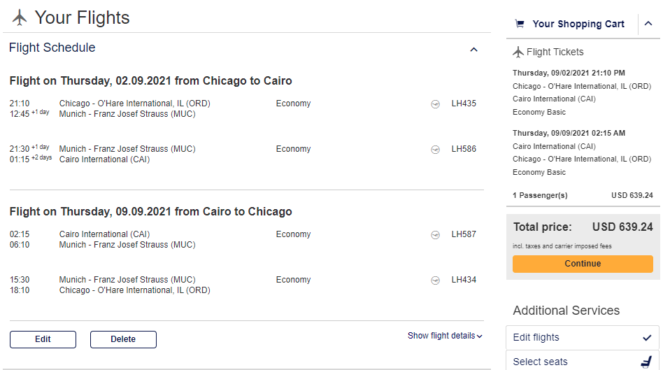Click the seat icon on Select seats
Image resolution: width=670 pixels, height=370 pixels.
point(646,362)
